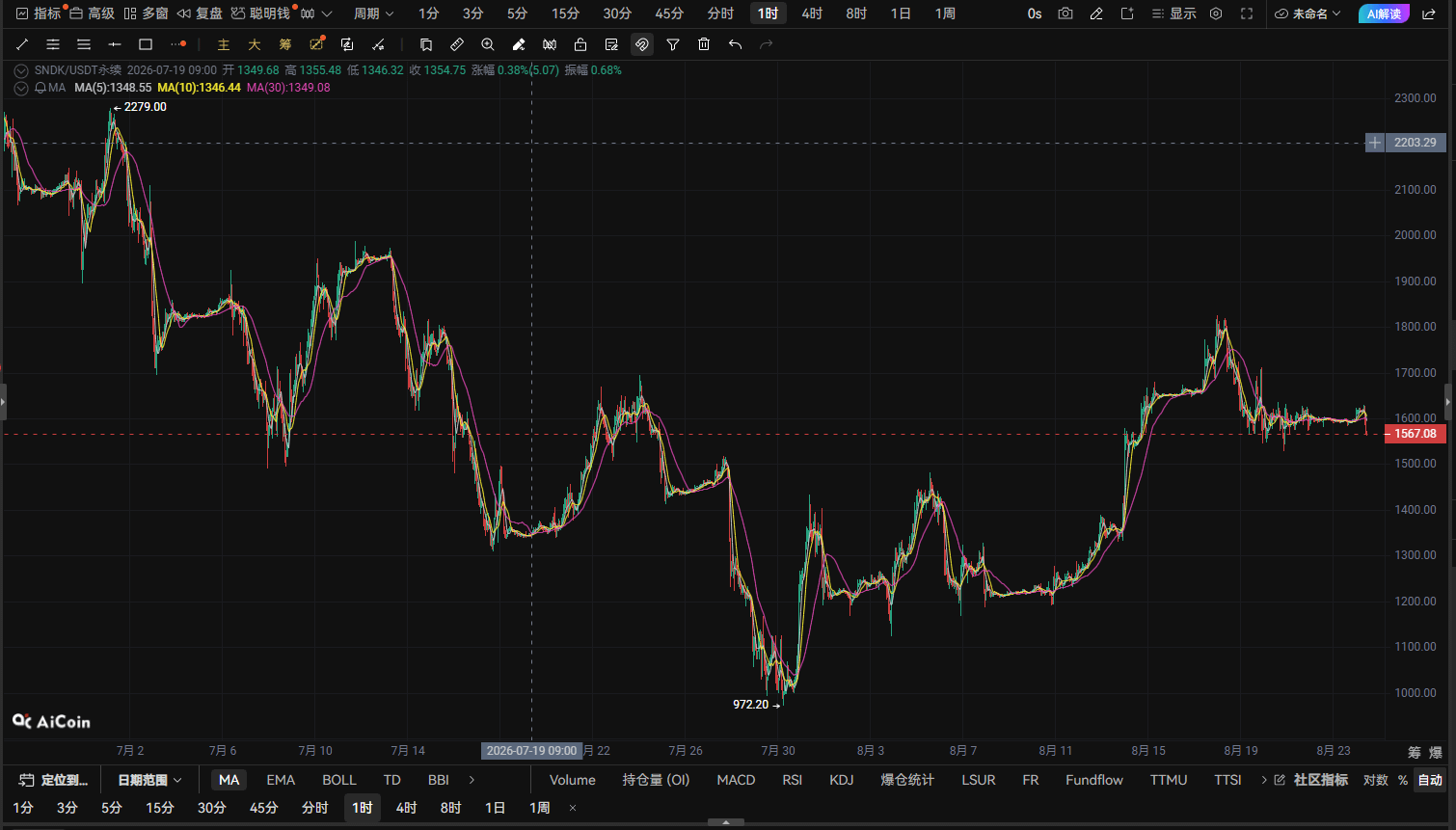Expand the right side panel handle

tap(1448, 402)
